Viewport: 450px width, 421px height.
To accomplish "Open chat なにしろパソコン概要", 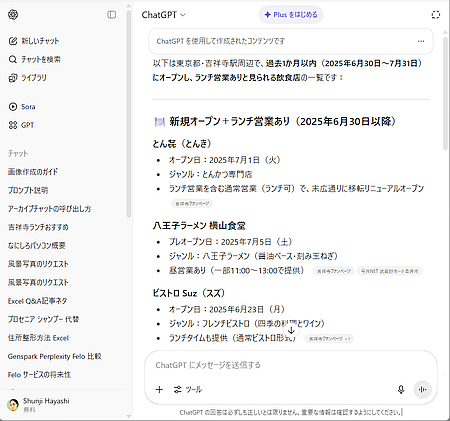I will click(x=37, y=246).
